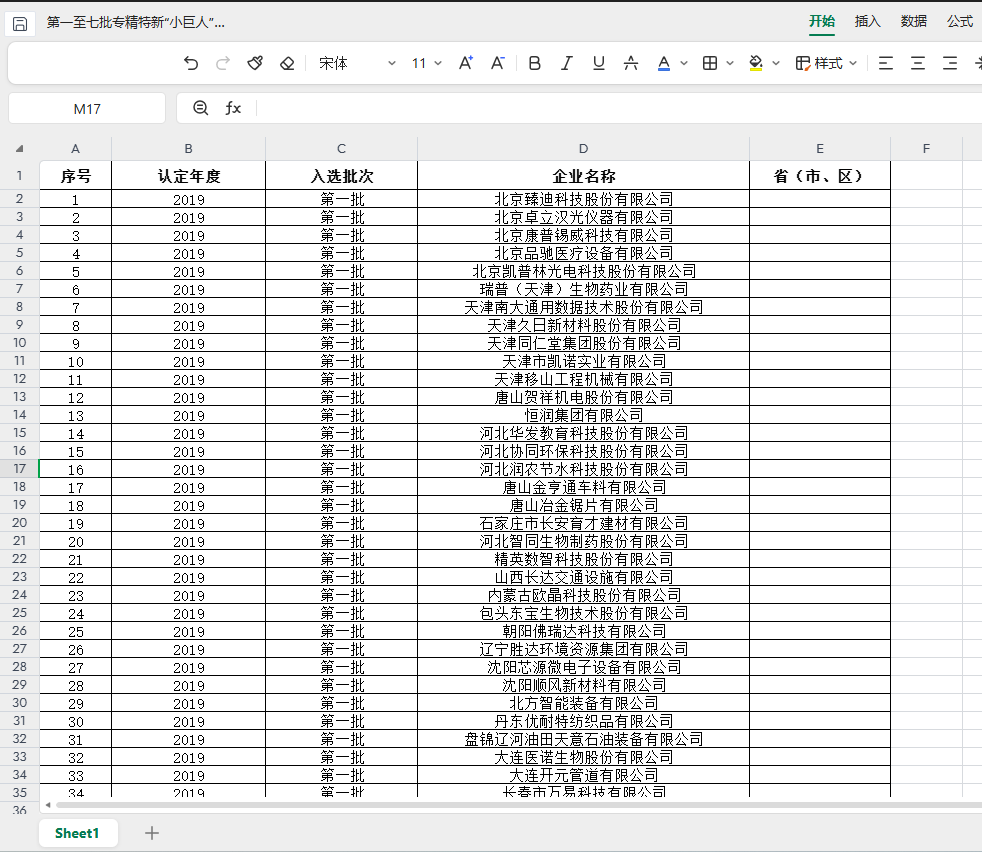Click the horizontal scrollbar track
The height and width of the screenshot is (852, 982).
pos(517,805)
